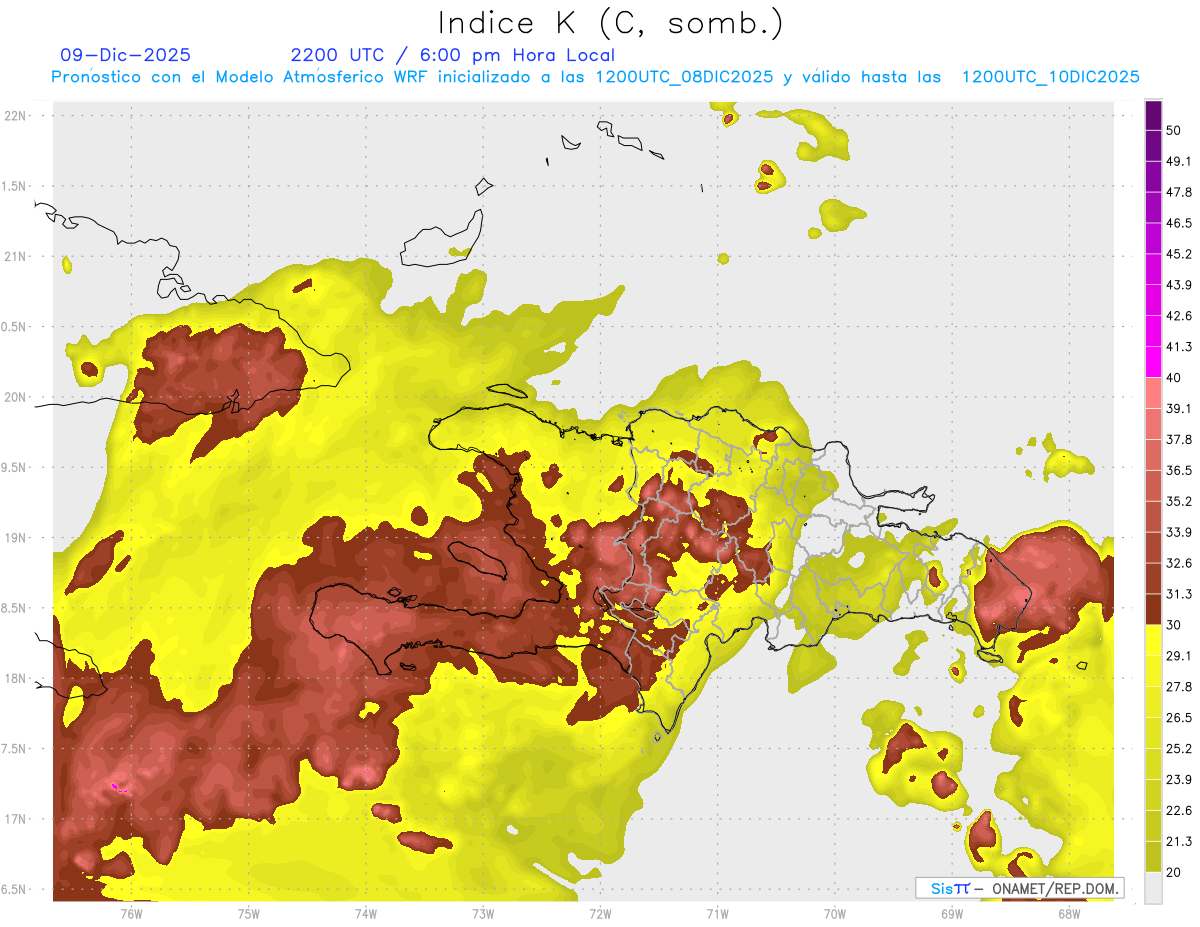
Task: Click the dark purple swatch beside 50
Action: click(1153, 116)
